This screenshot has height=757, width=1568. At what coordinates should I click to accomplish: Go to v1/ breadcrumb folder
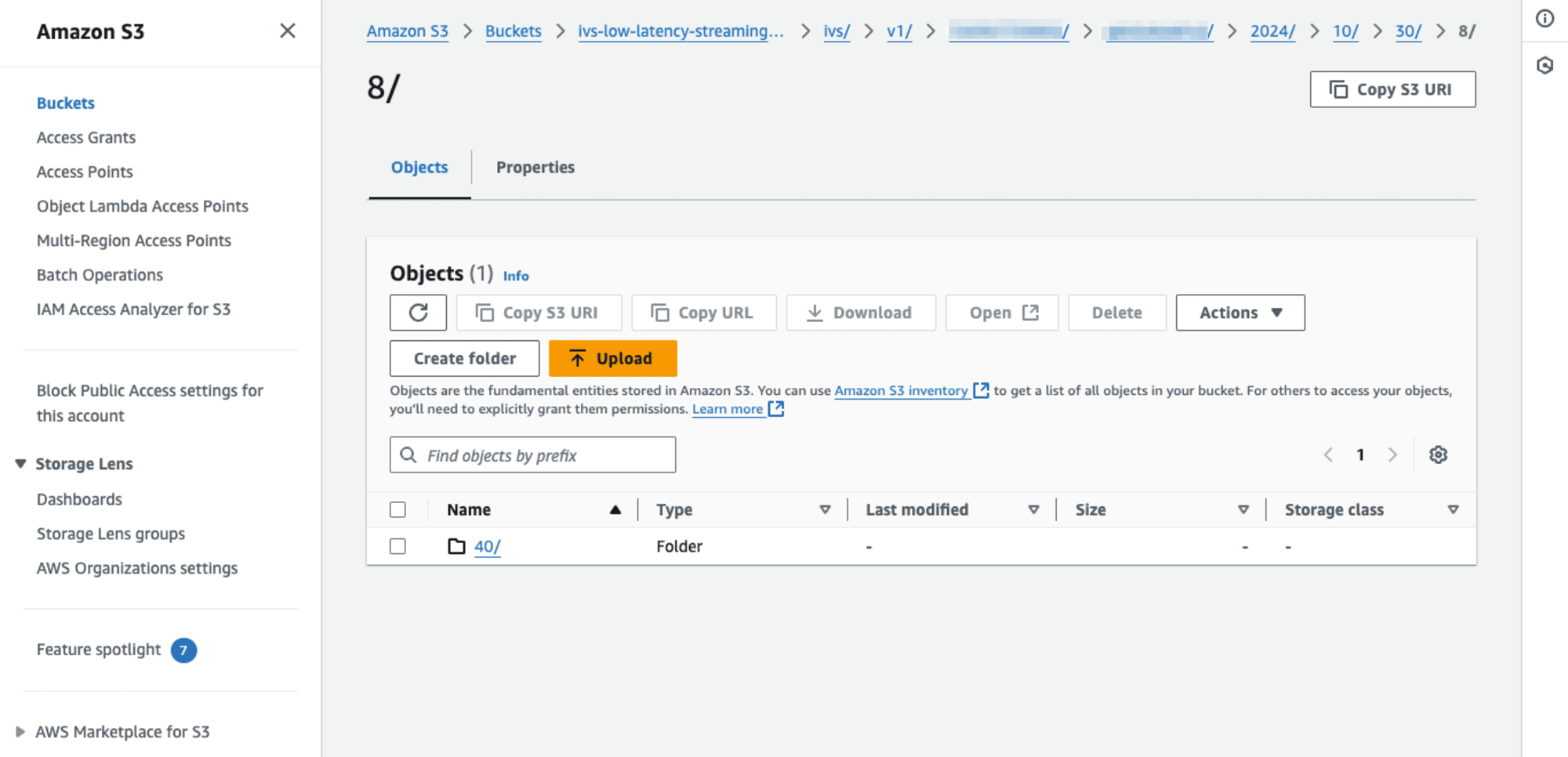[x=899, y=31]
